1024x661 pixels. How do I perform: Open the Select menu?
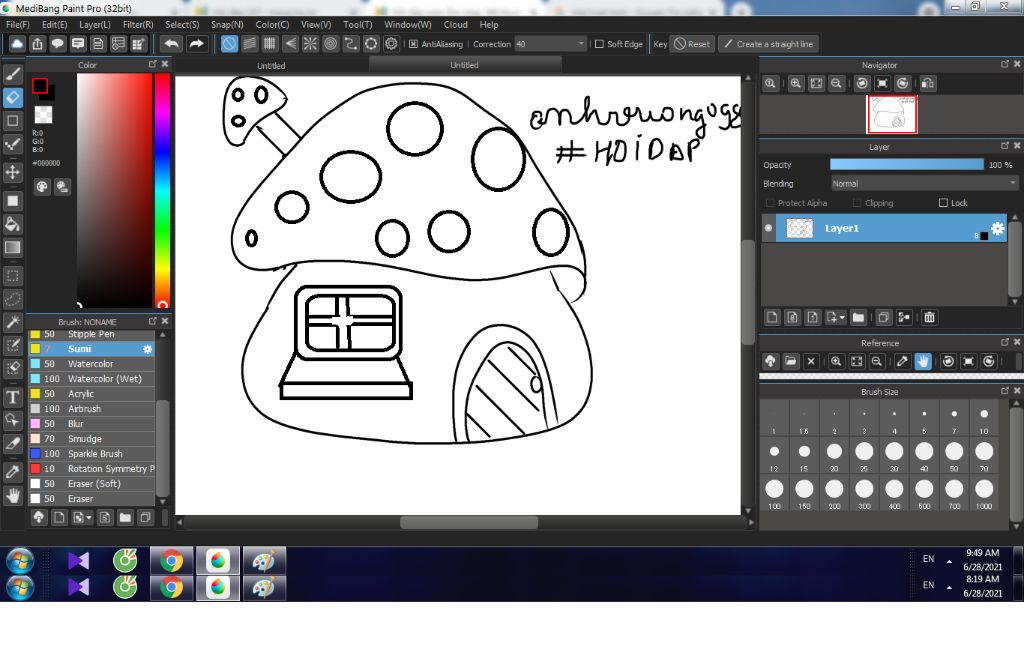pos(182,24)
